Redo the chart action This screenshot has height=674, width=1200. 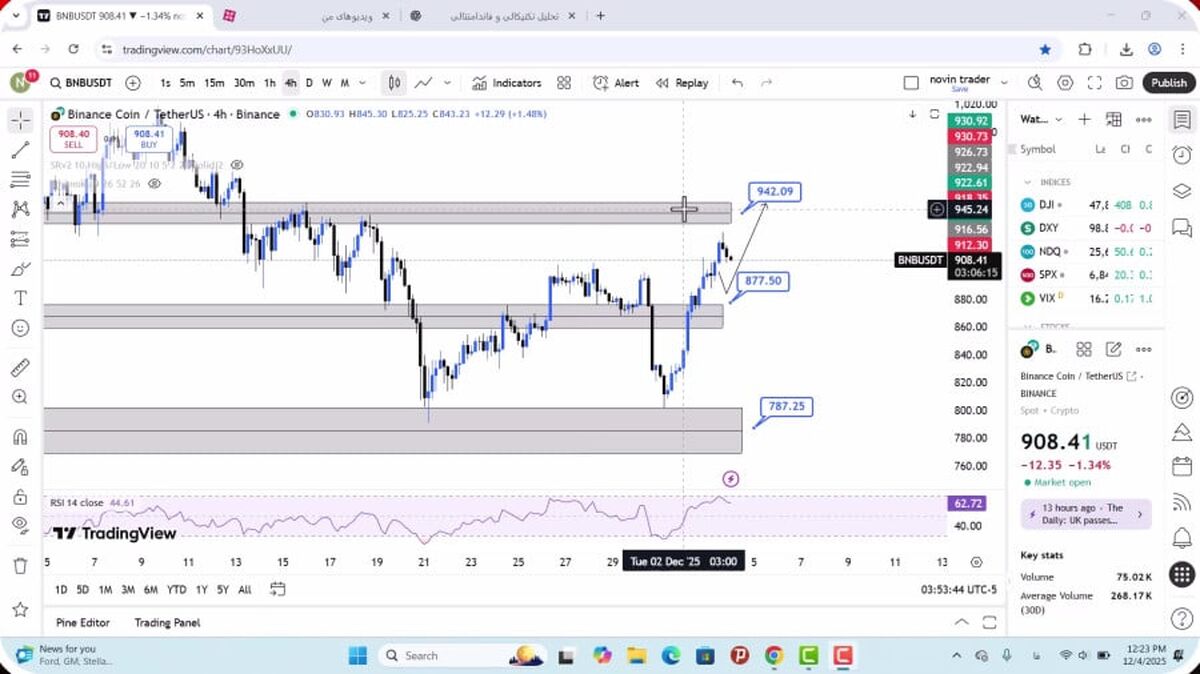point(767,83)
